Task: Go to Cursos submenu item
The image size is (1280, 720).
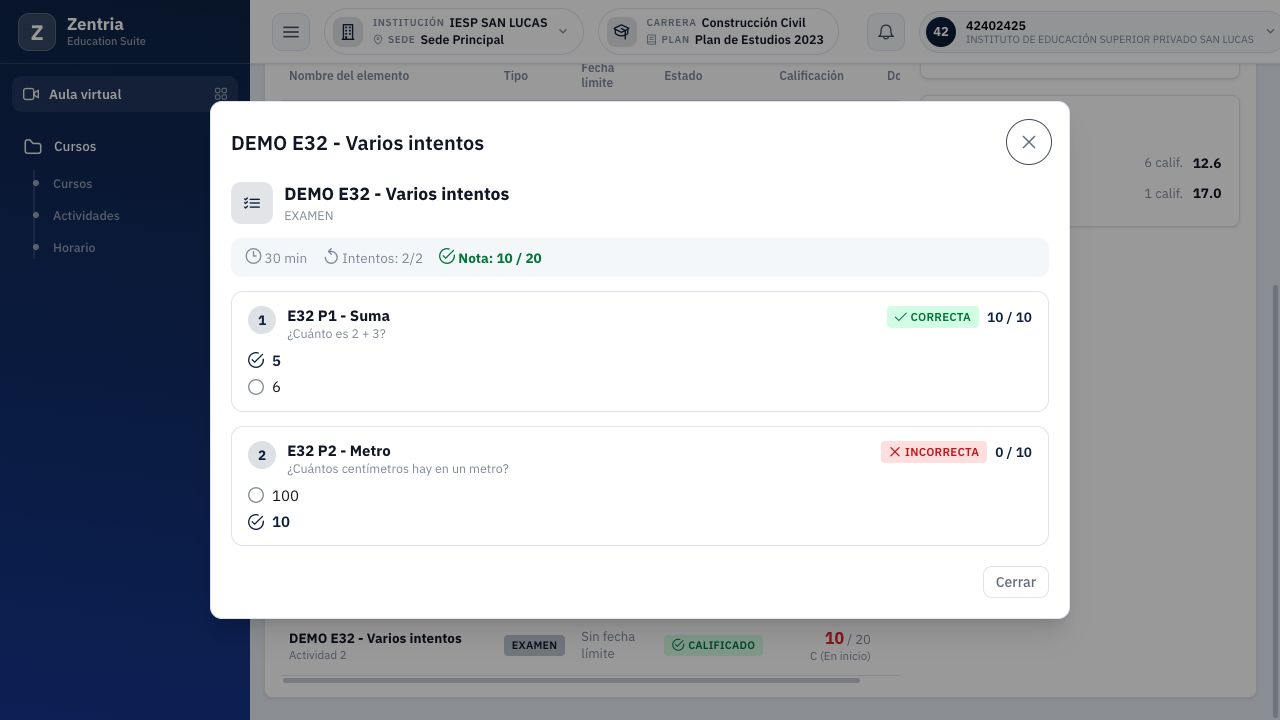Action: [x=72, y=184]
